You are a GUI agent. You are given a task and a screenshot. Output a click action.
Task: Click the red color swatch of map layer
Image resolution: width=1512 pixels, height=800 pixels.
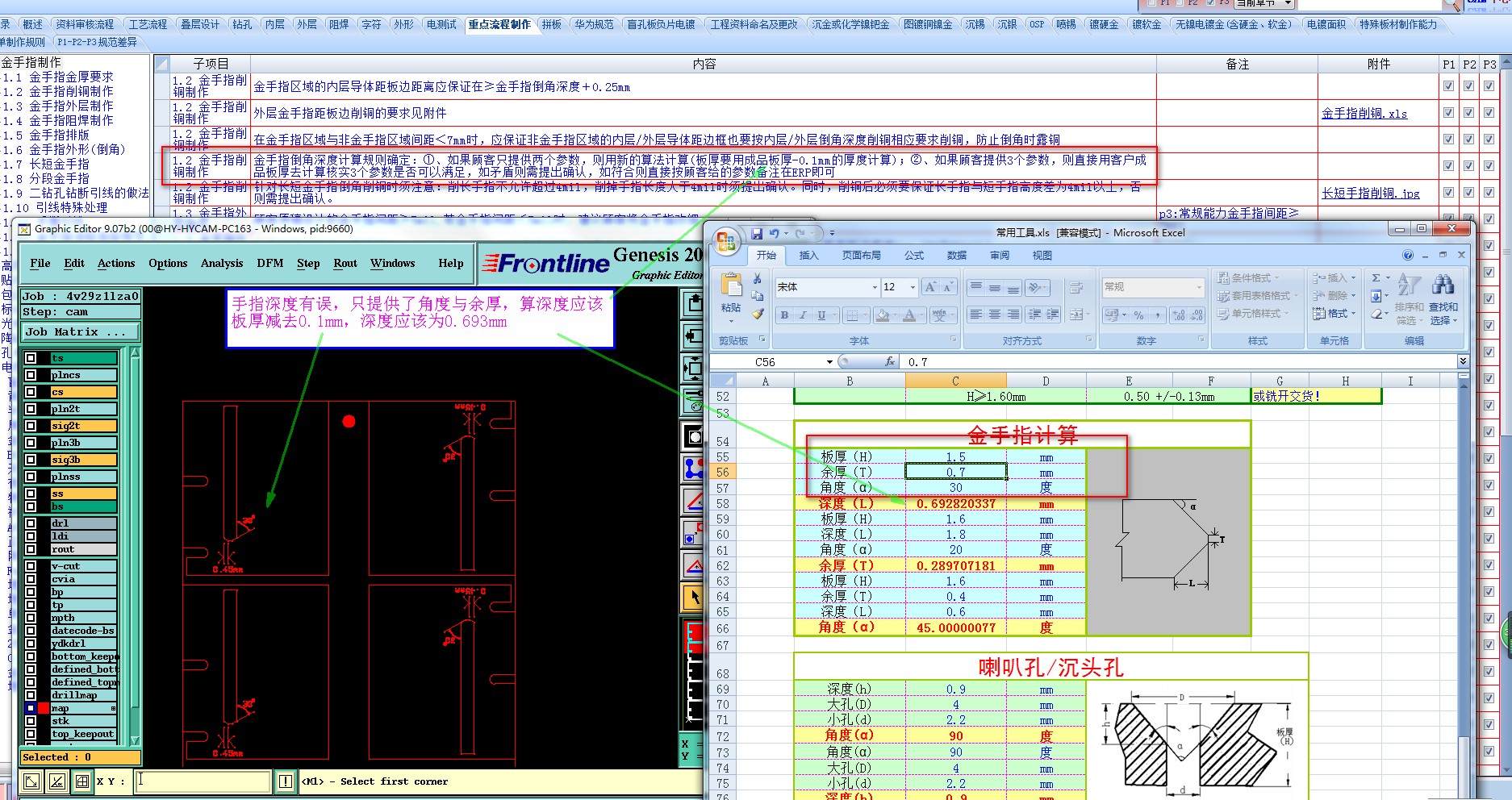pos(44,708)
